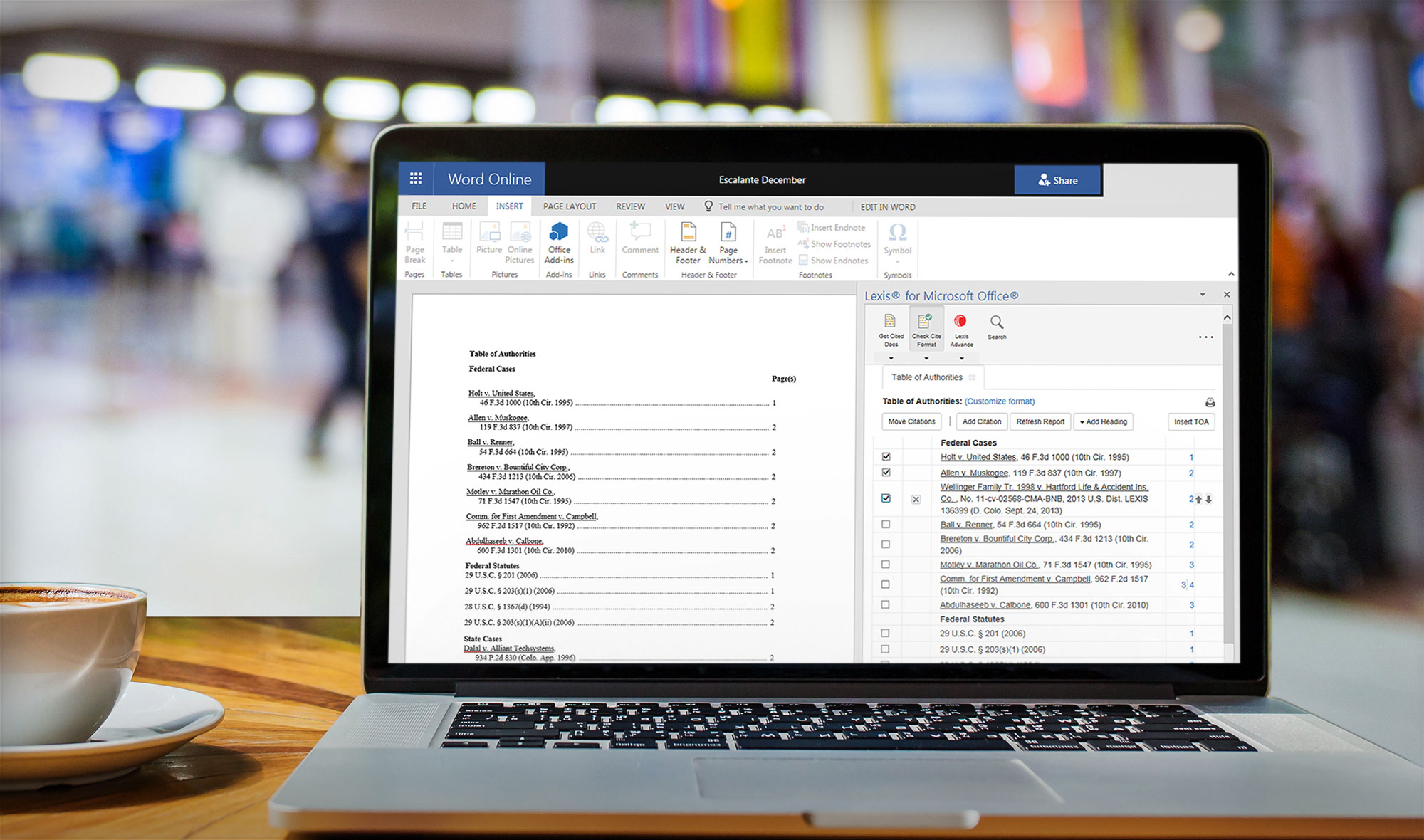The width and height of the screenshot is (1424, 840).
Task: Click the Share button
Action: pyautogui.click(x=1057, y=180)
